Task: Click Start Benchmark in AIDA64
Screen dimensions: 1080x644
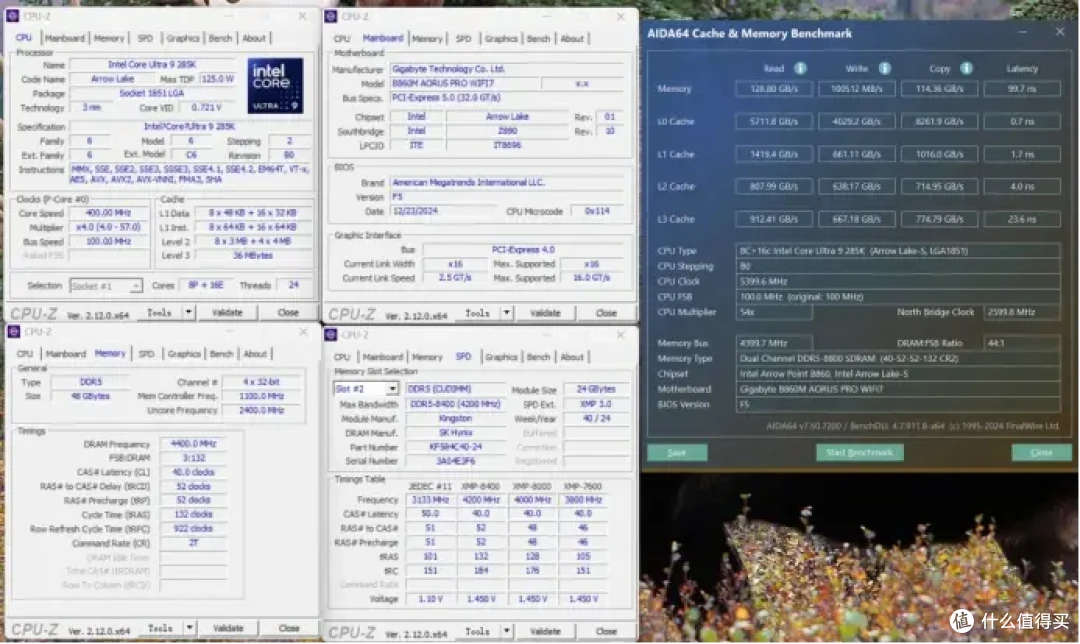Action: point(860,453)
